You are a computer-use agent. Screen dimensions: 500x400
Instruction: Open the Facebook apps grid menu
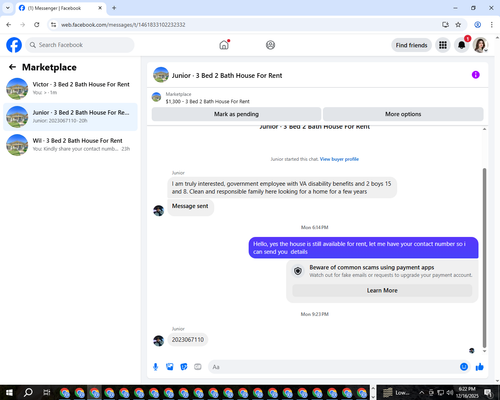click(x=443, y=45)
